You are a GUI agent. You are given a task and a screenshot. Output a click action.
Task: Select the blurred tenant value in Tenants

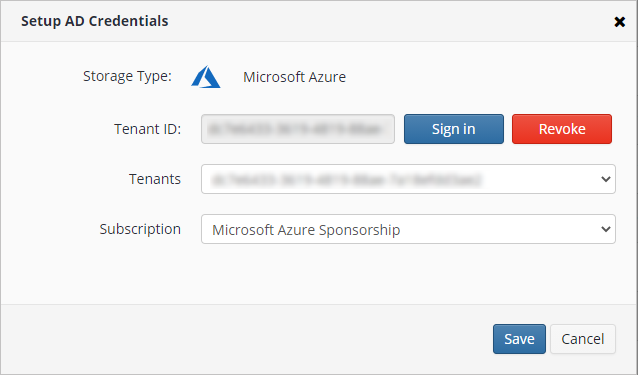click(x=347, y=179)
